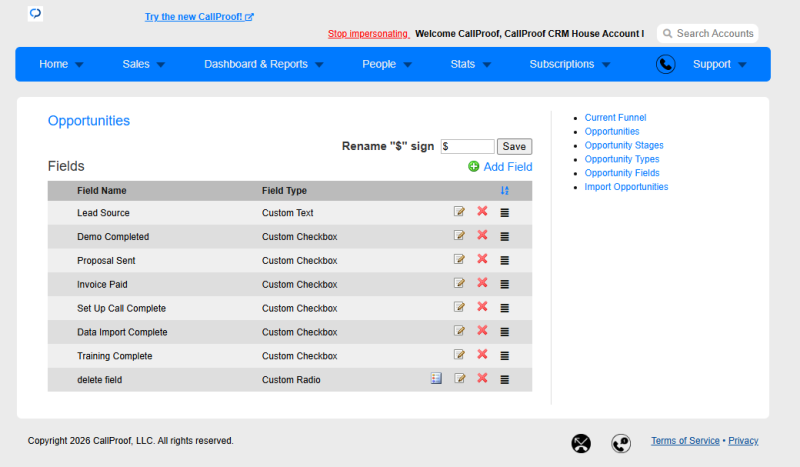This screenshot has width=800, height=467.
Task: Delete the Demo Completed field
Action: (482, 235)
